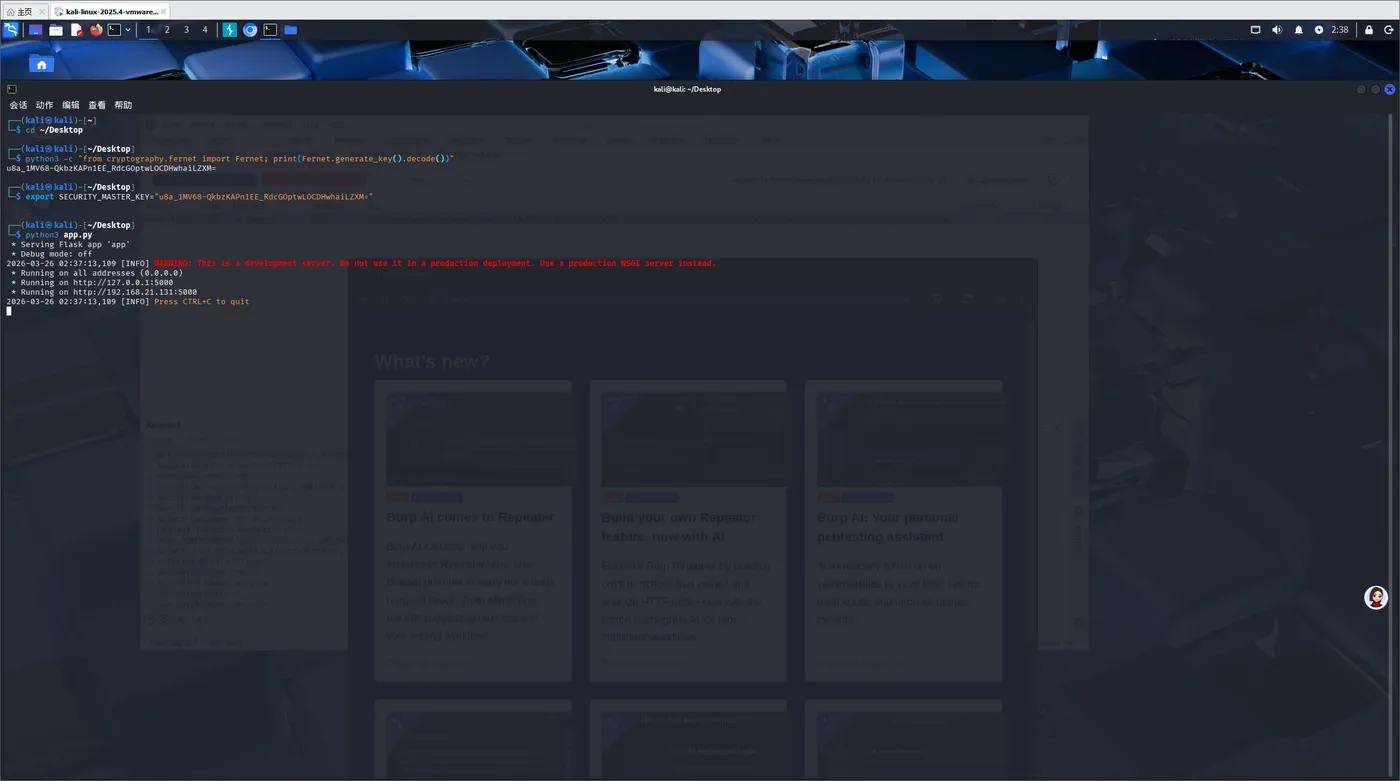
Task: Switch to workspace 1
Action: tap(148, 30)
